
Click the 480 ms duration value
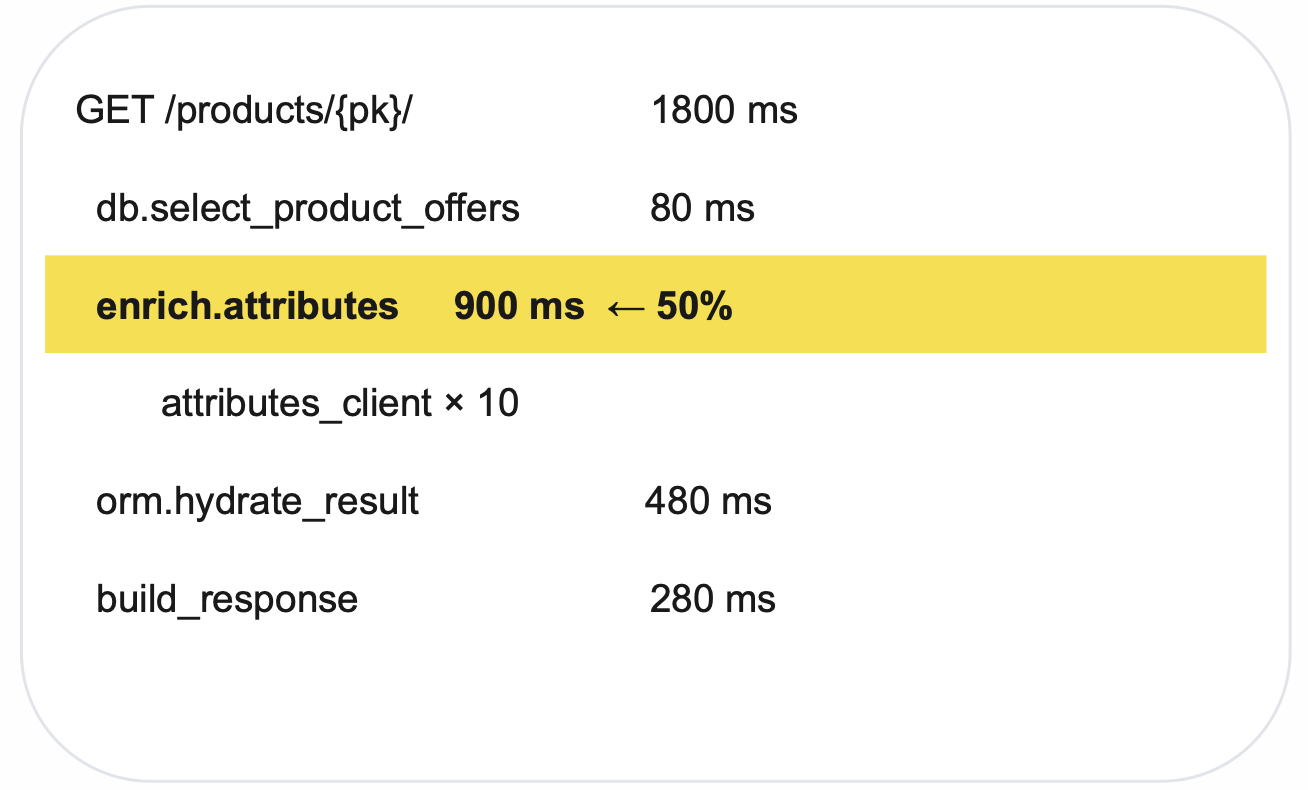[708, 501]
